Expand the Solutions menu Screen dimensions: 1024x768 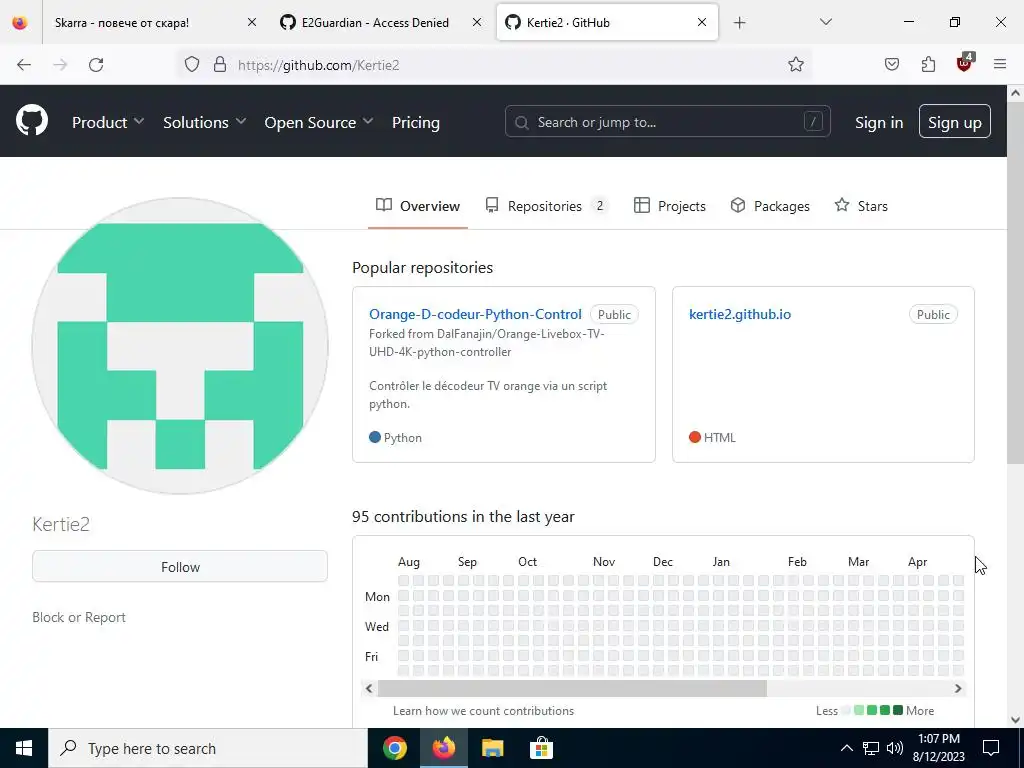click(x=204, y=122)
